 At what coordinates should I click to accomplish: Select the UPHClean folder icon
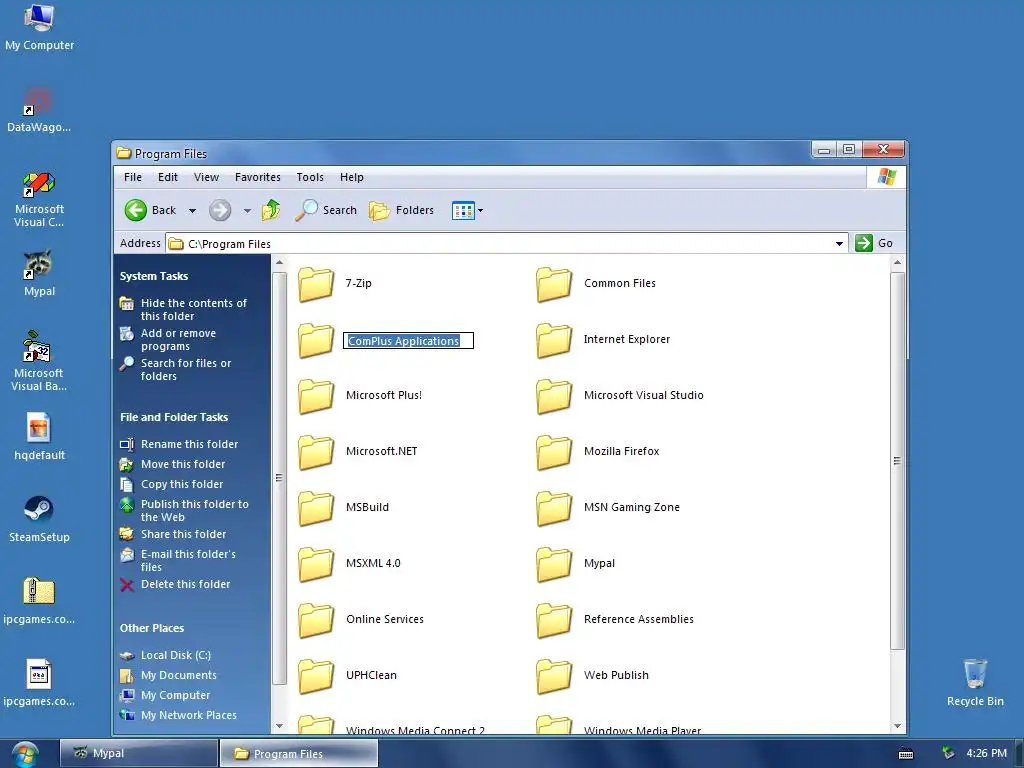pyautogui.click(x=316, y=678)
